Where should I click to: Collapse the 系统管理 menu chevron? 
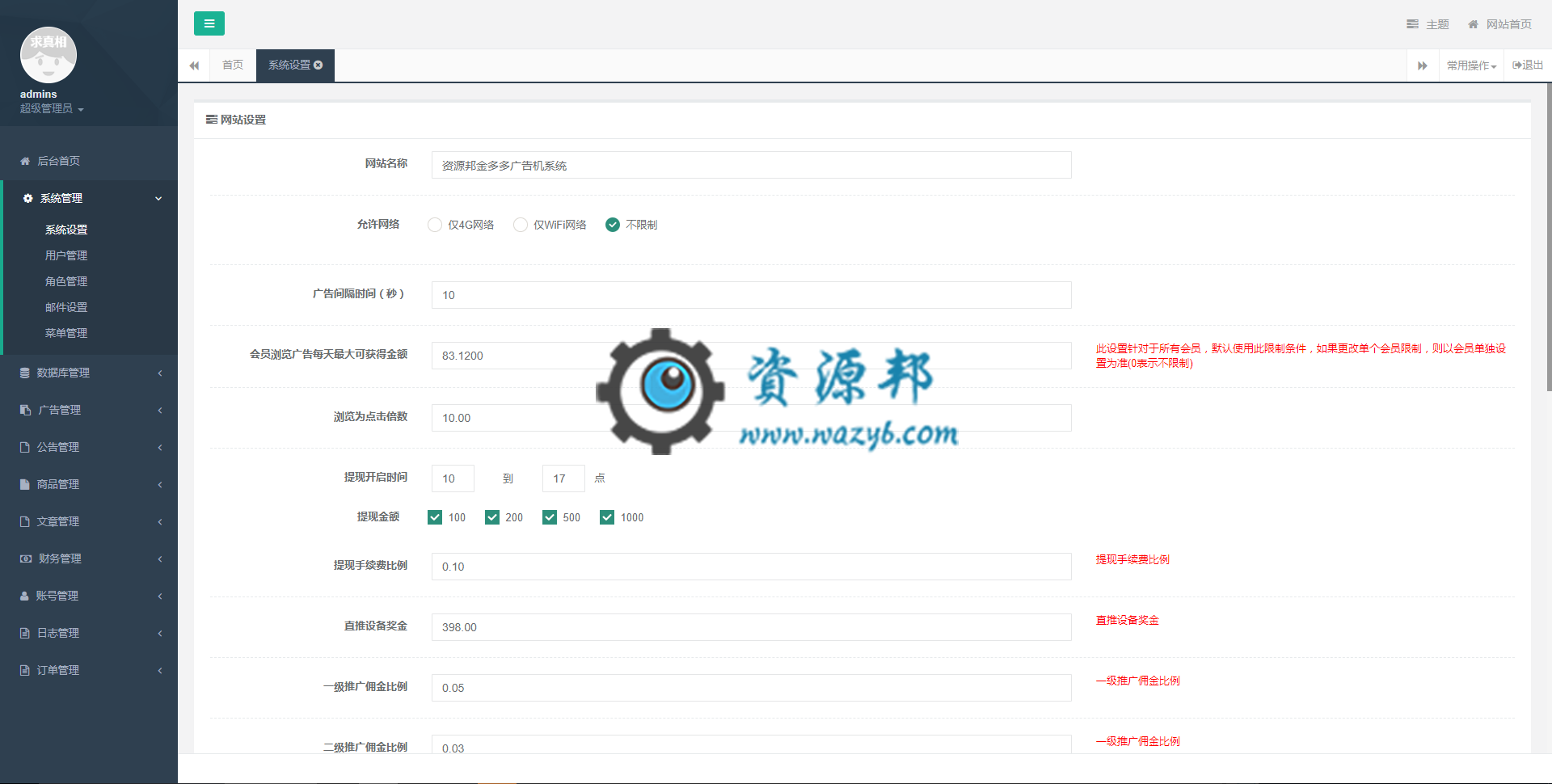[158, 198]
